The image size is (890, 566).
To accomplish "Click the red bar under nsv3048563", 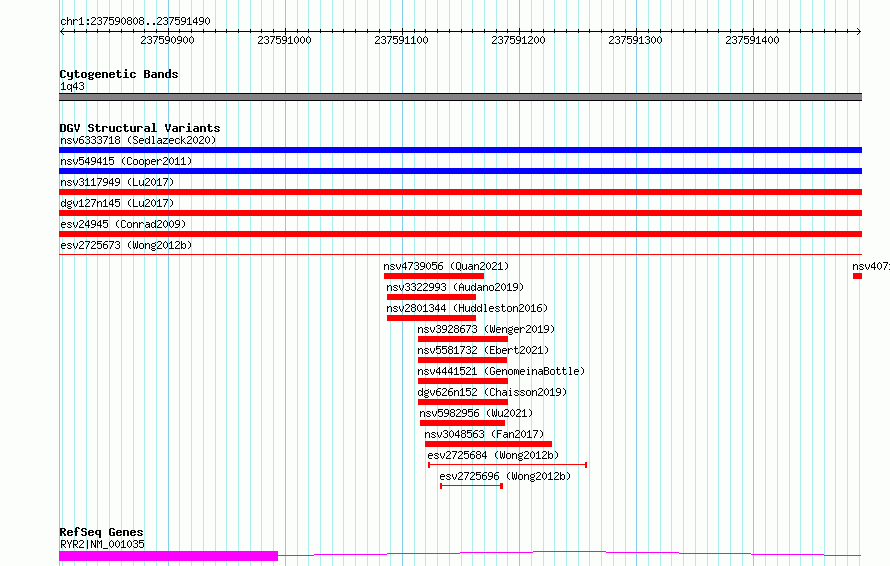I will click(x=488, y=444).
